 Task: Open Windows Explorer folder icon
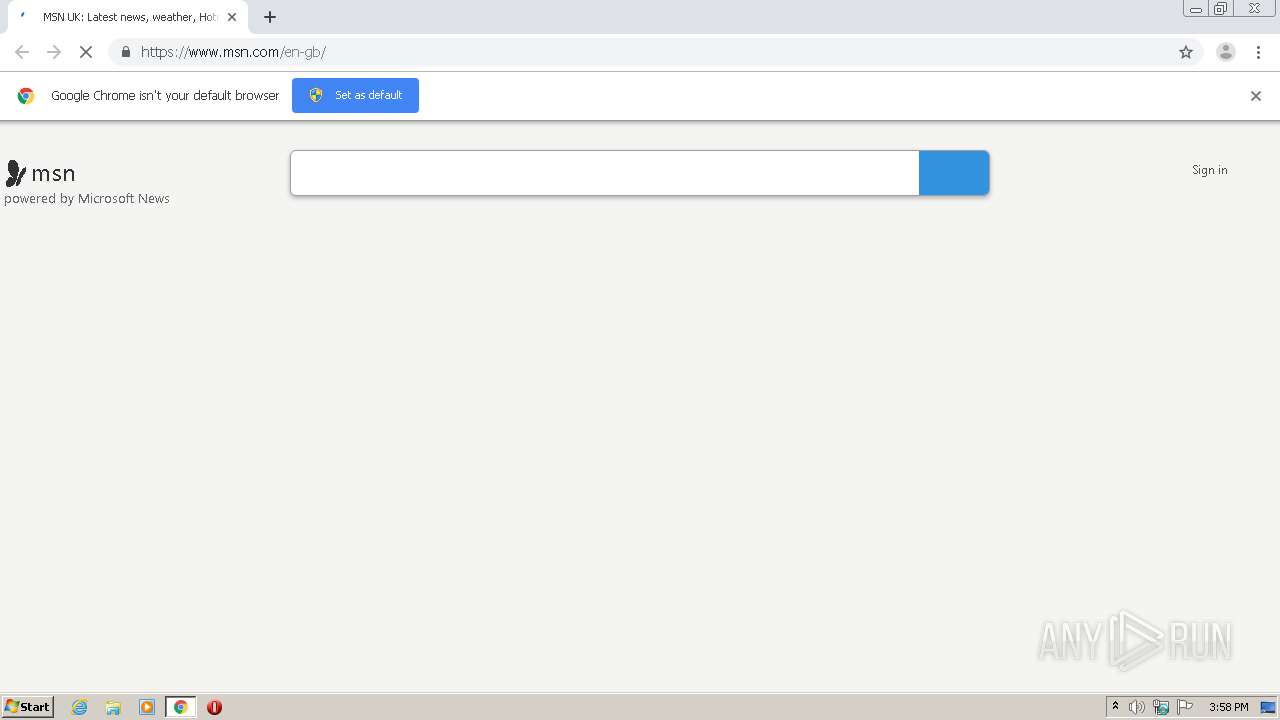point(113,707)
